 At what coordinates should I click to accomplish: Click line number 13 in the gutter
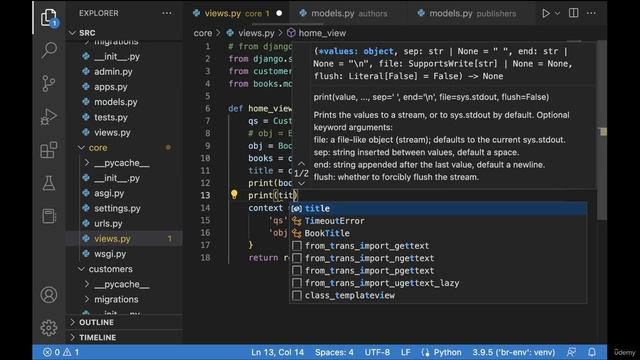click(205, 195)
